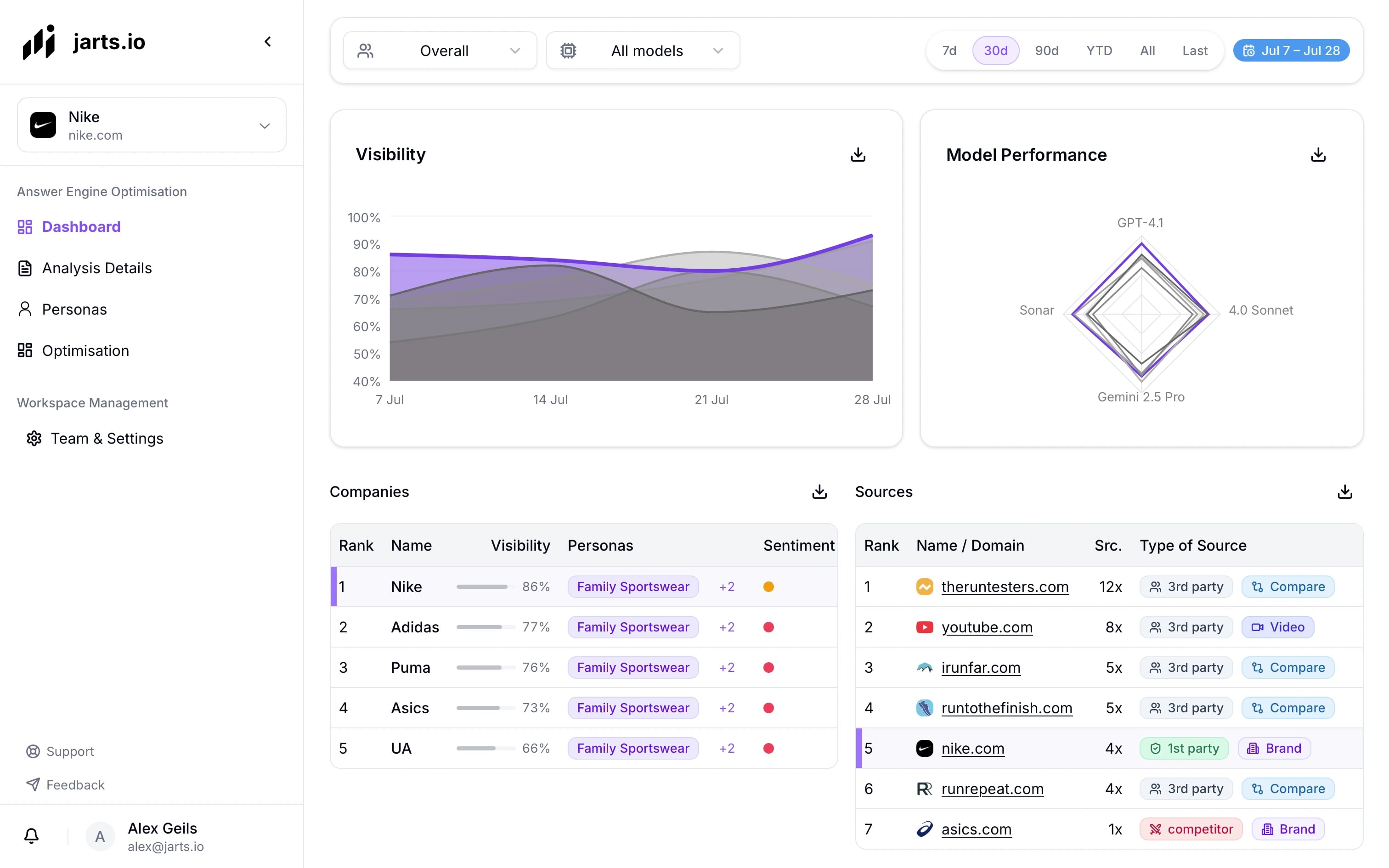This screenshot has height=868, width=1389.
Task: Select the Last time range
Action: (x=1195, y=51)
